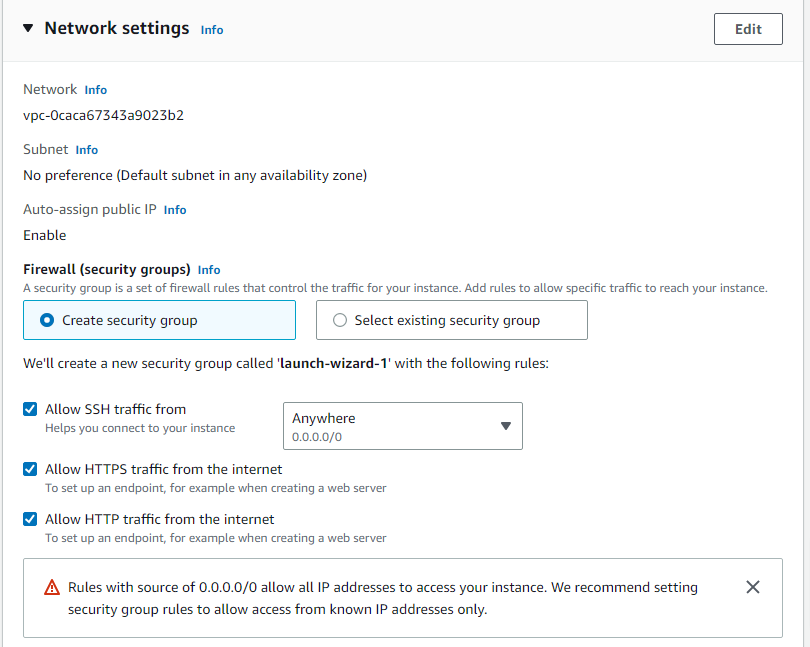
Task: Uncheck Allow HTTPS traffic from the internet
Action: click(x=30, y=469)
